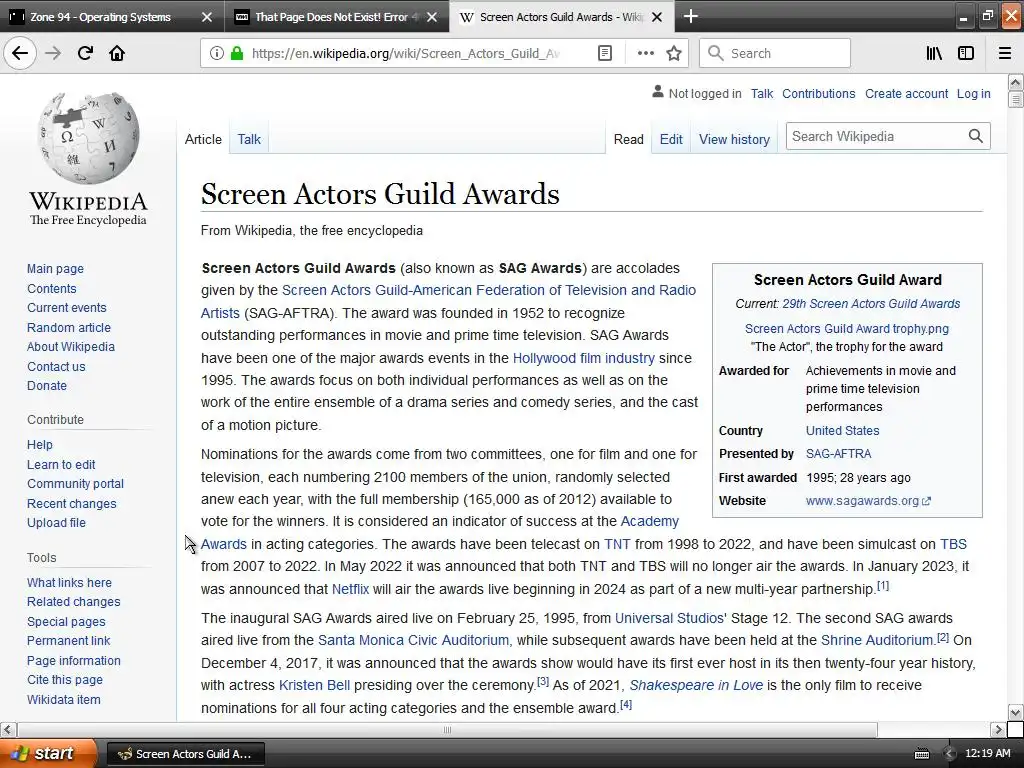Open Contributions link at top

pyautogui.click(x=818, y=93)
